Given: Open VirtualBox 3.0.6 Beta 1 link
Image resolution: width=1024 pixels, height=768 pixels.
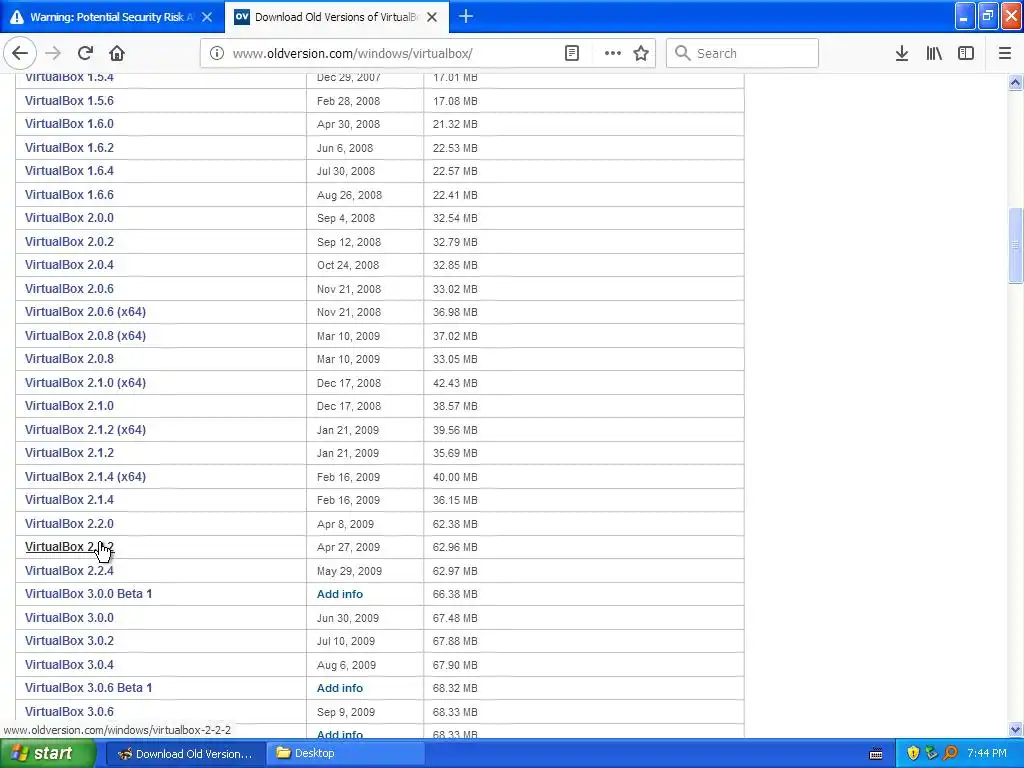Looking at the screenshot, I should point(88,688).
